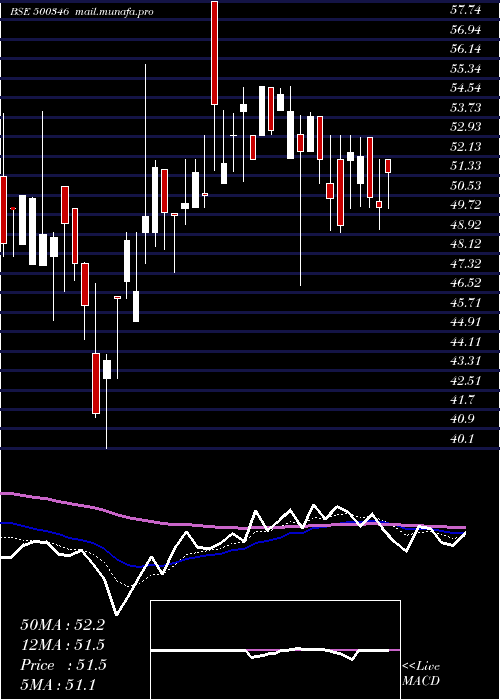
Task: Pick the 53.73 price axis value
Action: click(466, 107)
